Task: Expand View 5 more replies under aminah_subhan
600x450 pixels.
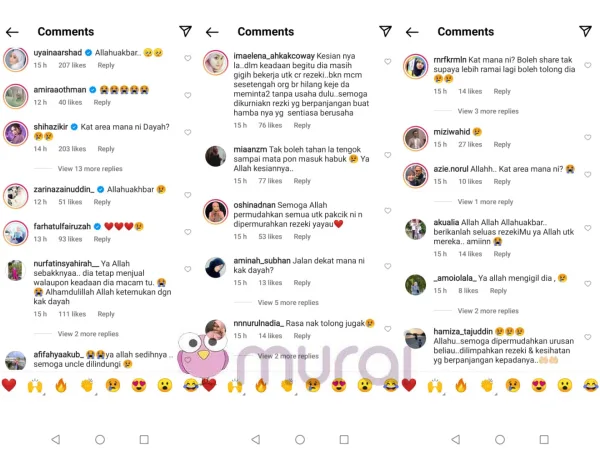Action: click(288, 303)
